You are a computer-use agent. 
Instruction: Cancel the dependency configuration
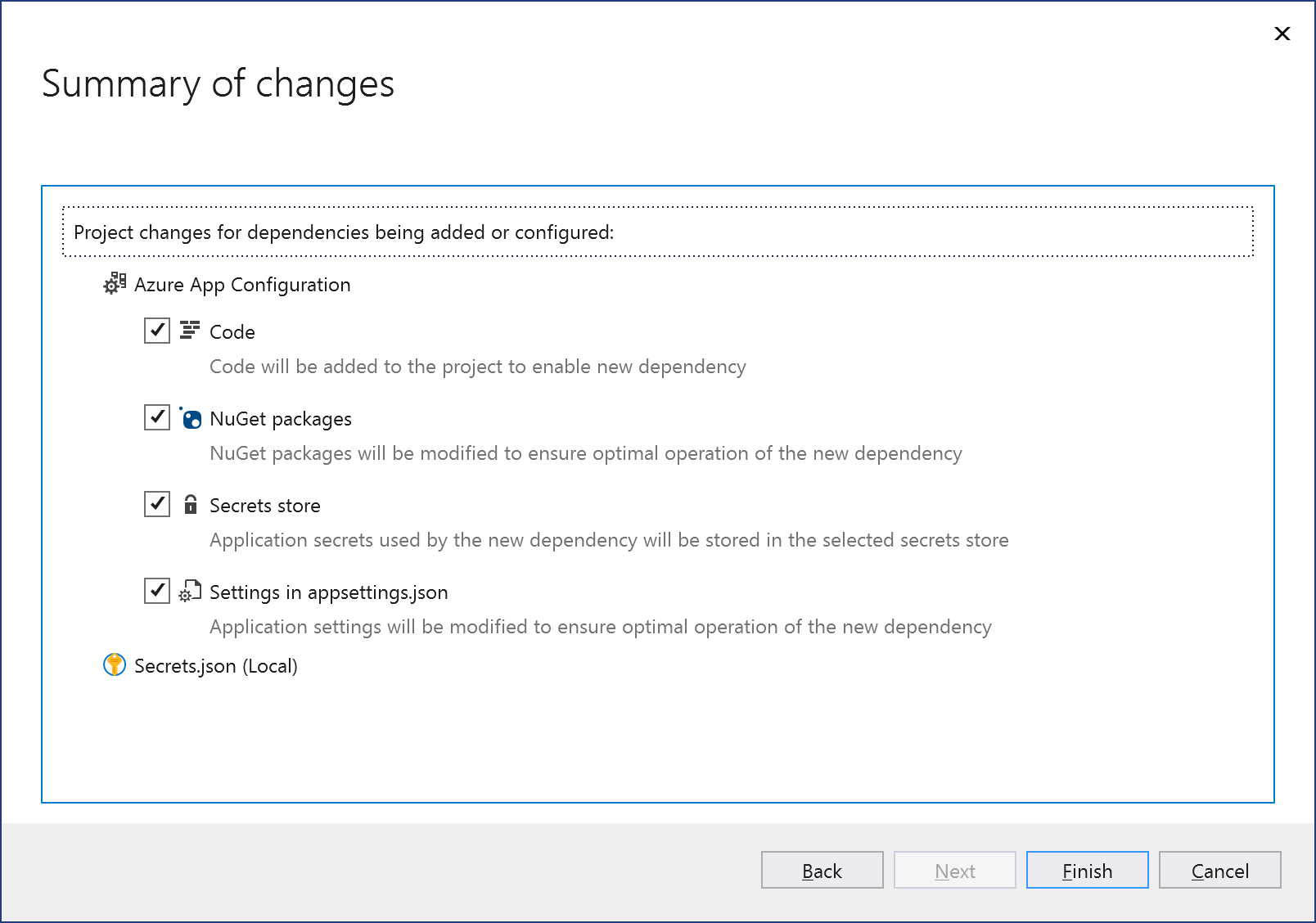(1219, 870)
